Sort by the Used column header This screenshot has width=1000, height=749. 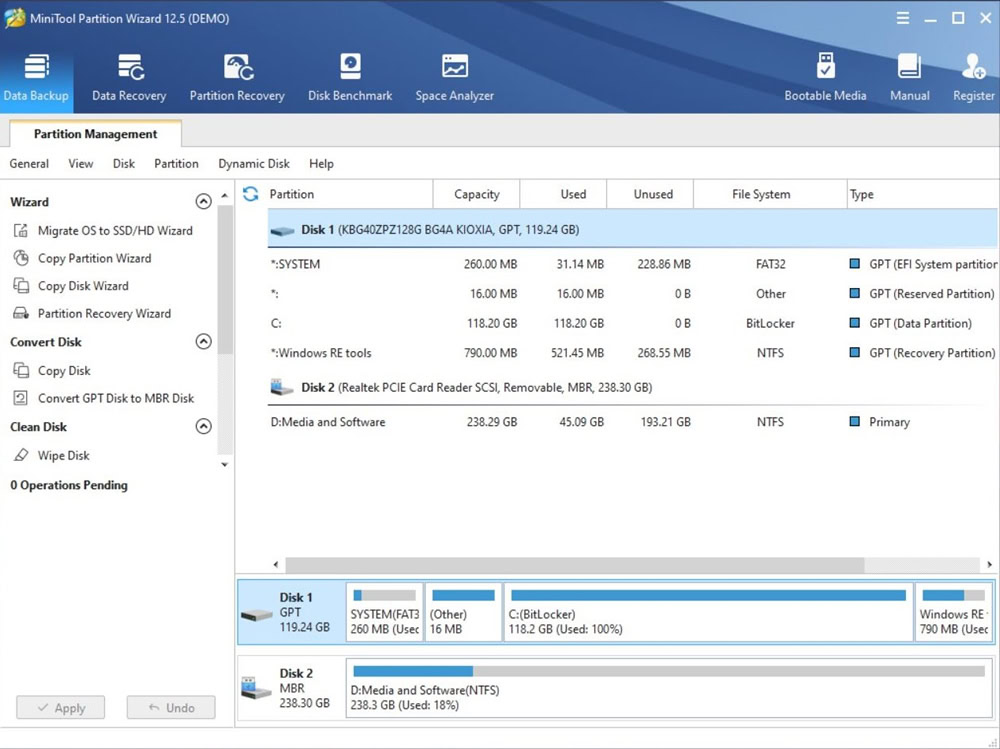(563, 194)
